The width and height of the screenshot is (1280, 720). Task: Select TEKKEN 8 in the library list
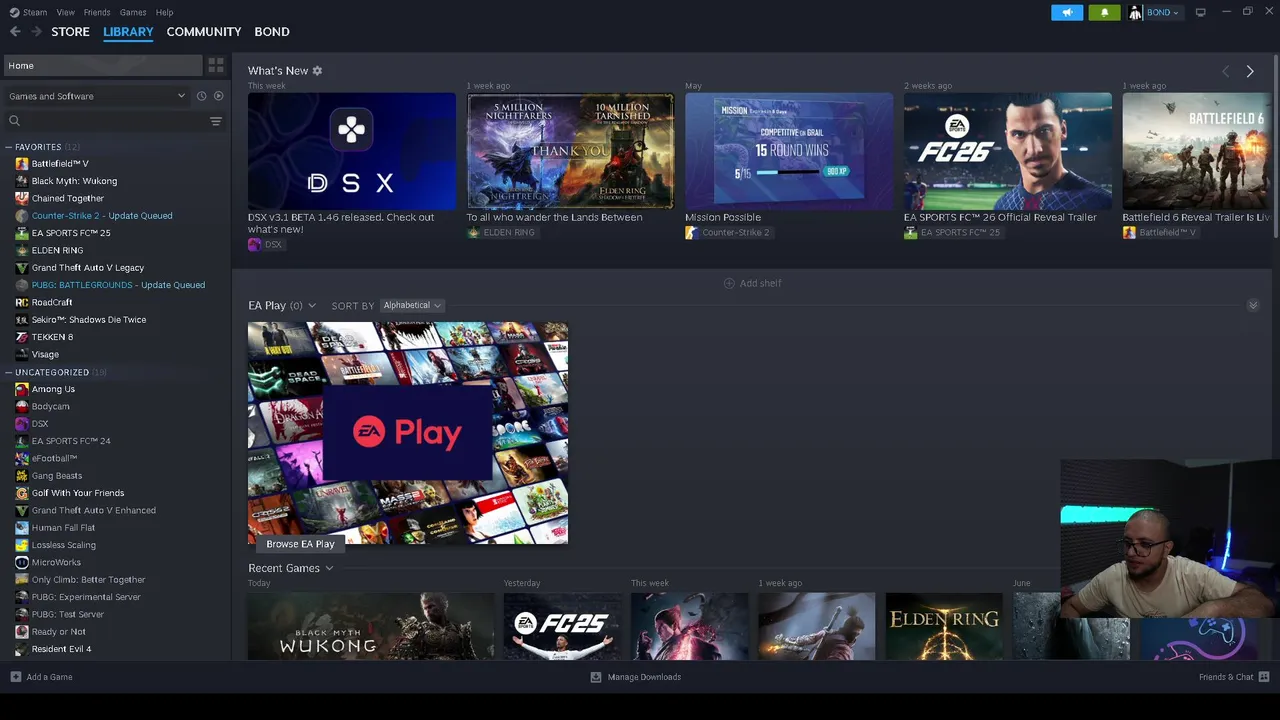coord(51,337)
